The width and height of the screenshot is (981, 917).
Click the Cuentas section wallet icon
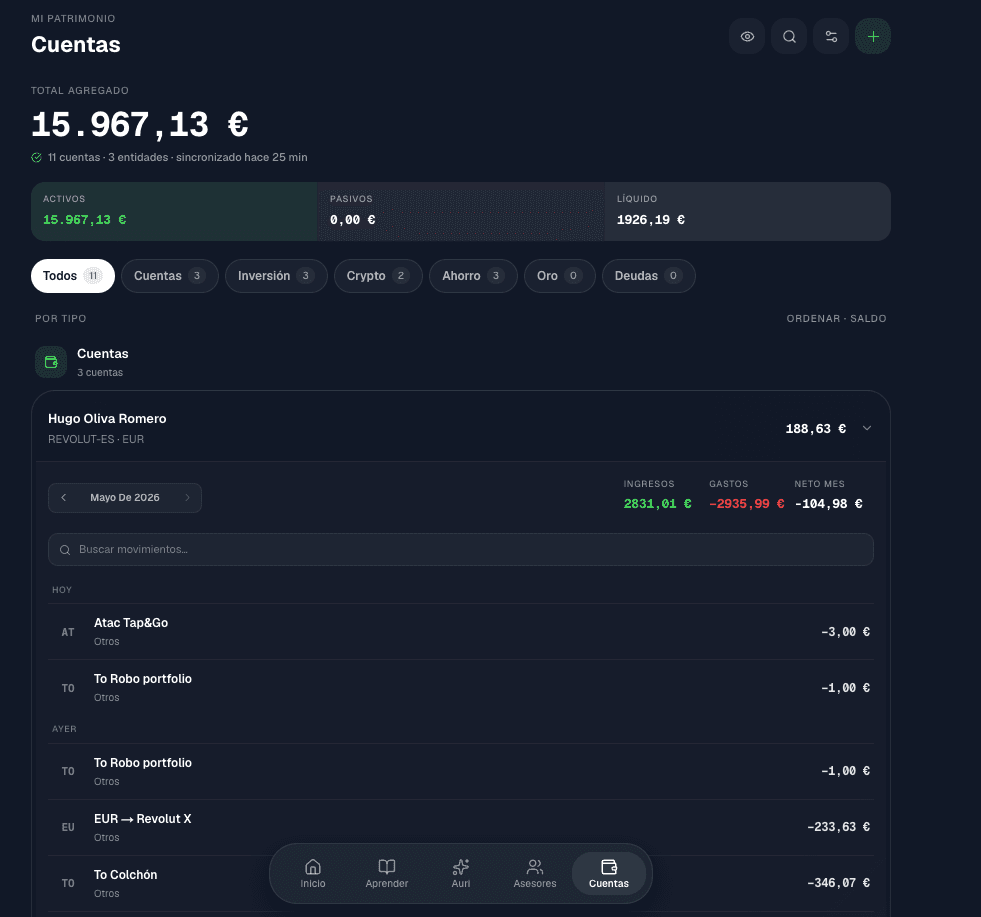point(51,362)
